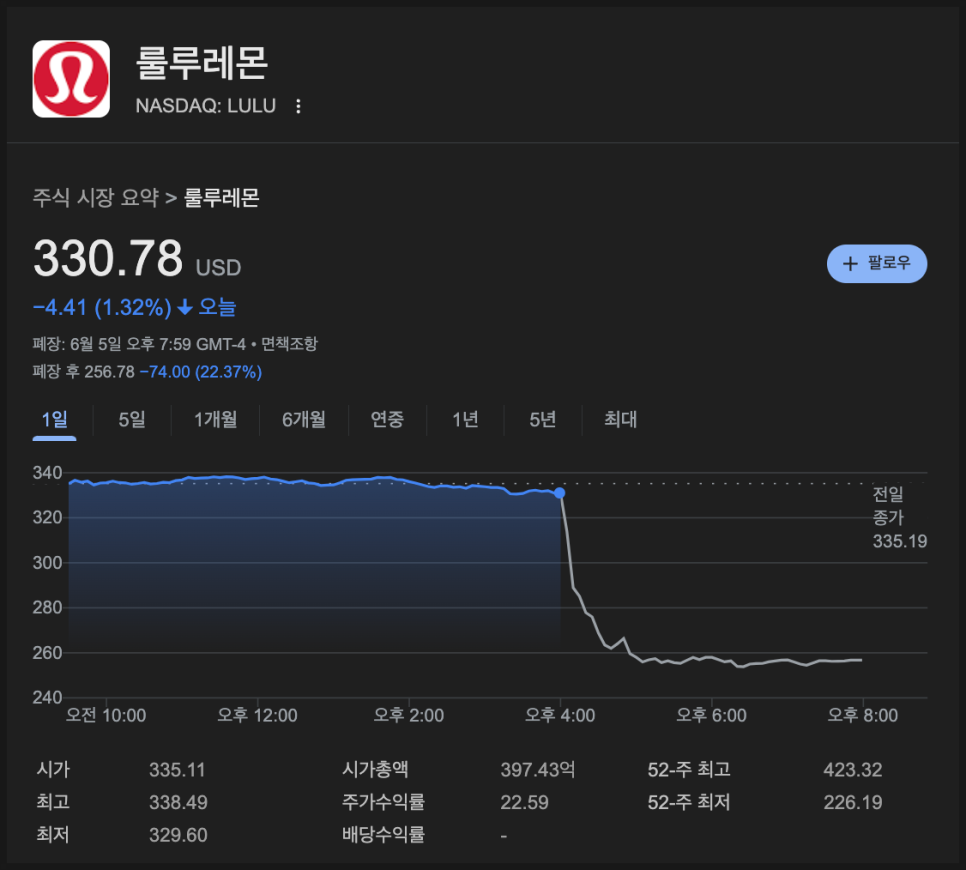Click the 배당수익률 label
This screenshot has width=966, height=870.
(383, 835)
